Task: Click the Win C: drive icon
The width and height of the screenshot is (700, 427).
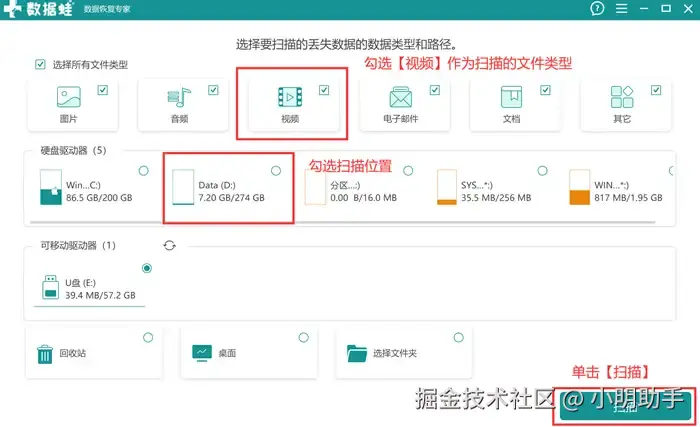Action: tap(51, 187)
